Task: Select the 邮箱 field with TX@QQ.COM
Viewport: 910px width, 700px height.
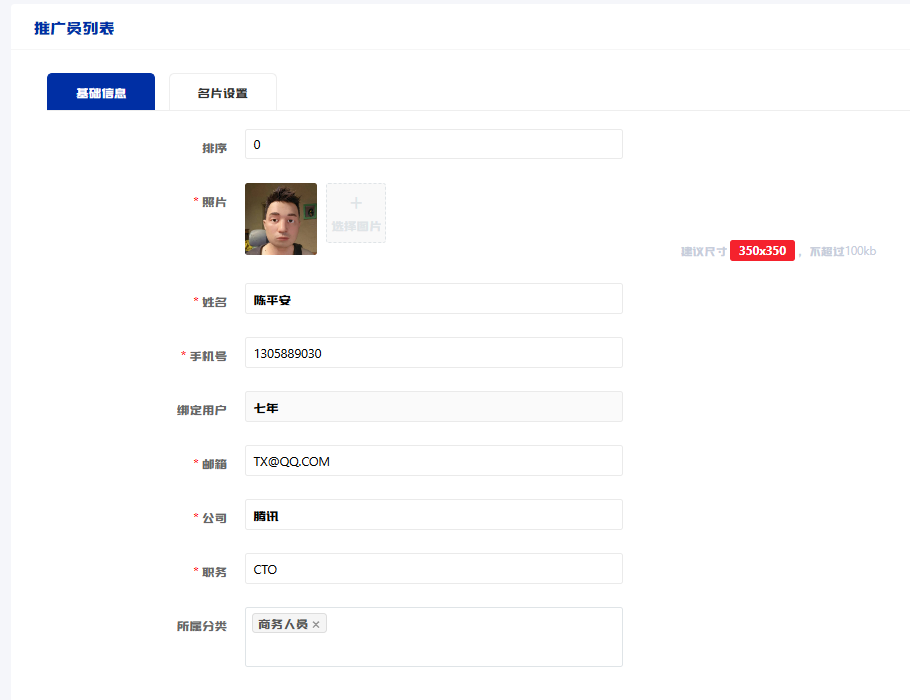Action: pyautogui.click(x=433, y=461)
